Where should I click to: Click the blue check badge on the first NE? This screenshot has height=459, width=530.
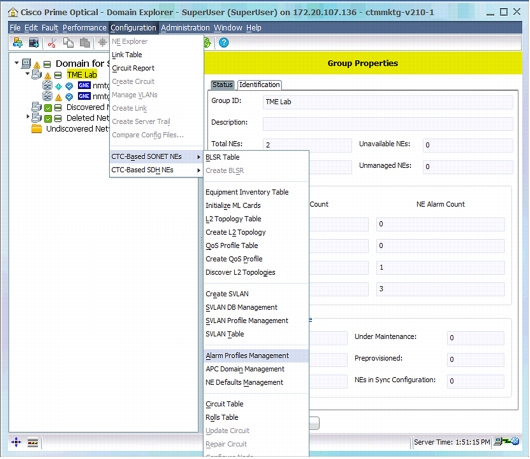point(69,86)
